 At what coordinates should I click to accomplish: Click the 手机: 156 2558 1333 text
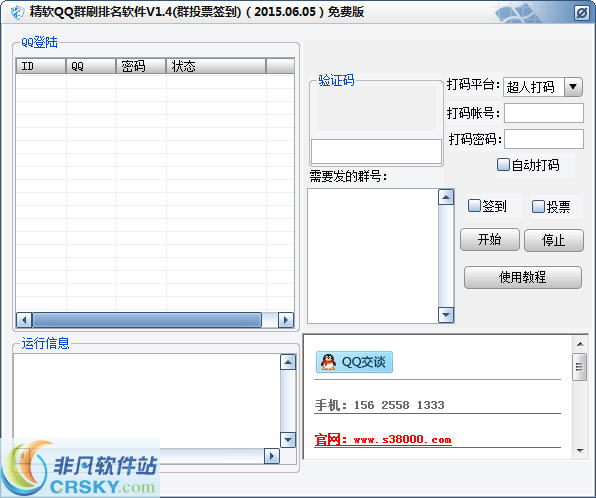pyautogui.click(x=379, y=405)
